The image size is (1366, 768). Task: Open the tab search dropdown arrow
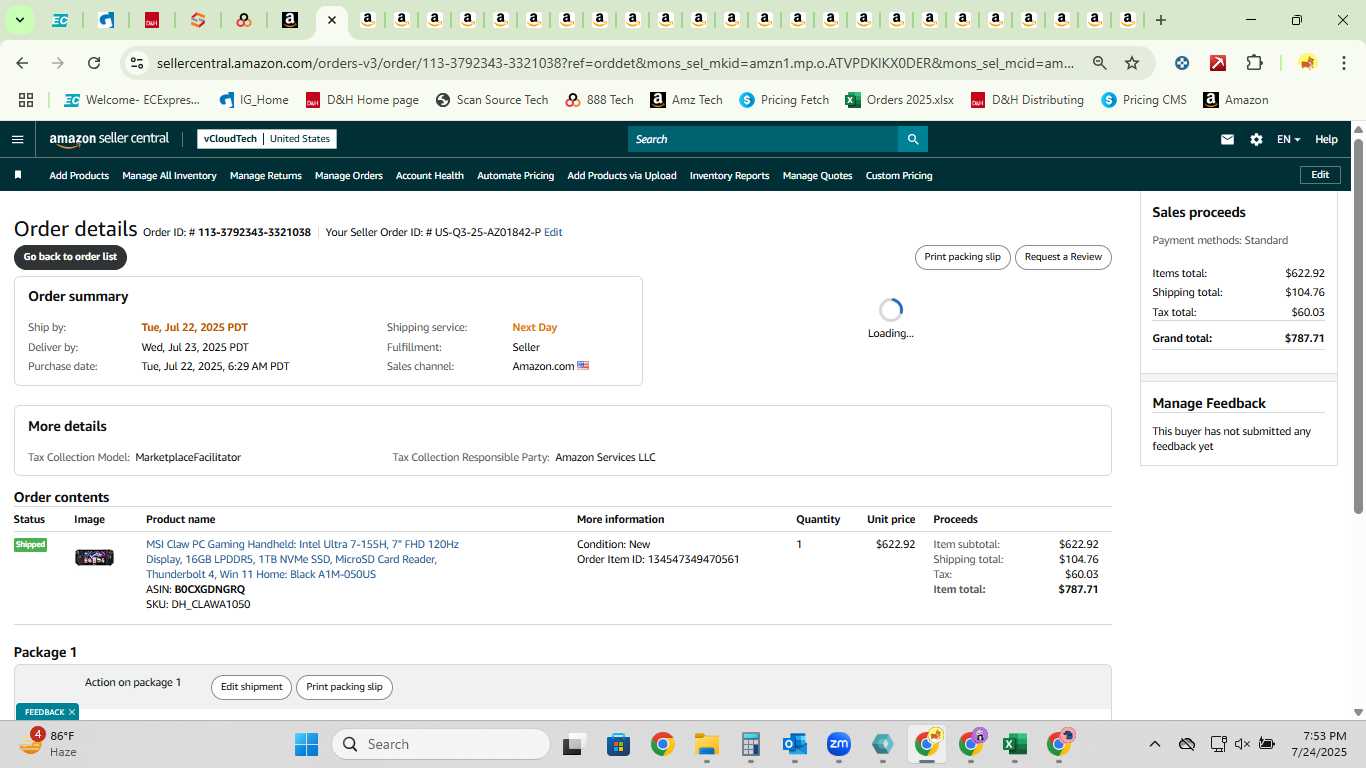tap(19, 20)
